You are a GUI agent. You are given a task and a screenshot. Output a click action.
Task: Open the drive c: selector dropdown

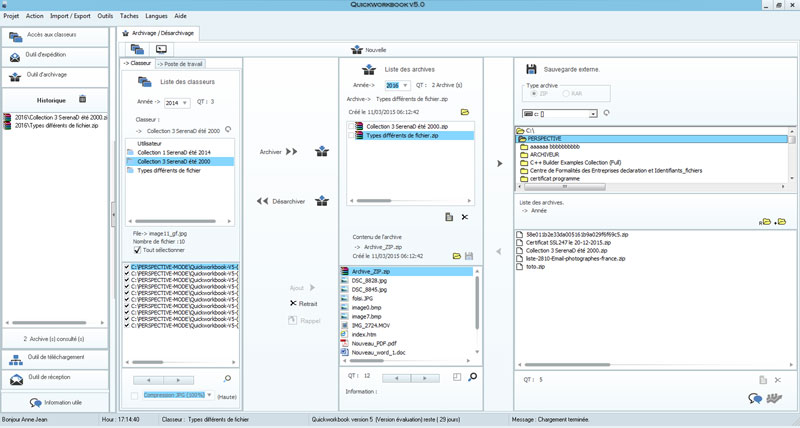pos(594,114)
